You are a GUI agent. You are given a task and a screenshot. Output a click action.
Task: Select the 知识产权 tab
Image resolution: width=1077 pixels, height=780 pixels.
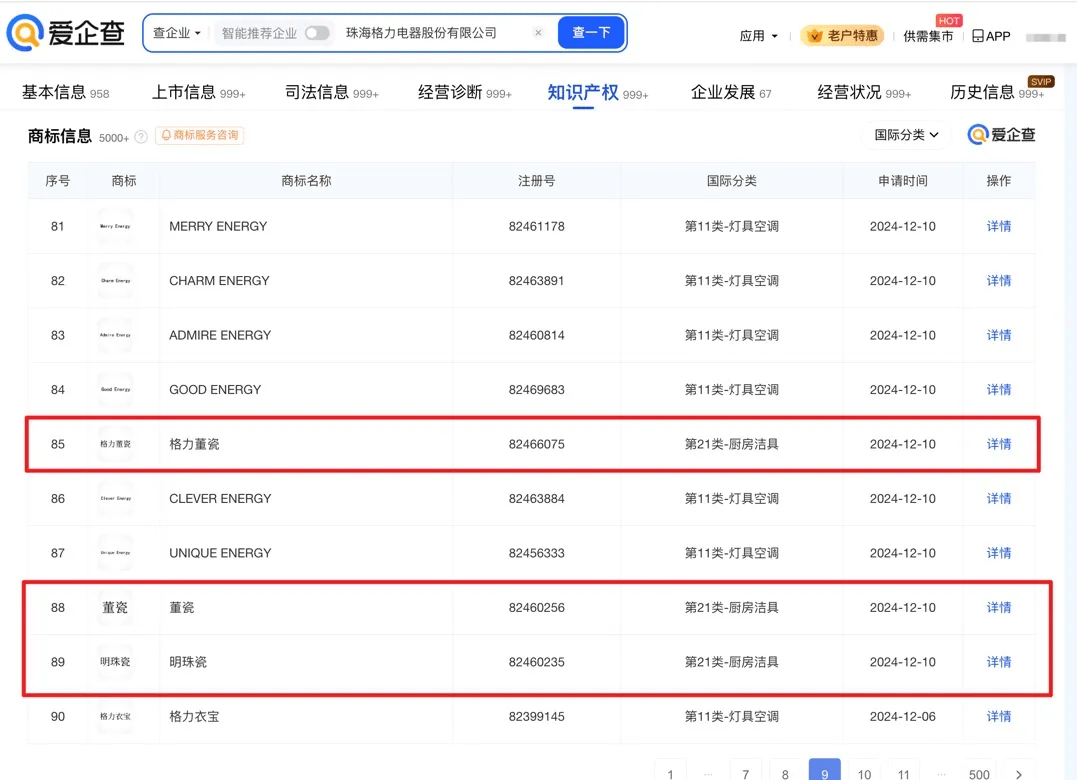tap(598, 93)
